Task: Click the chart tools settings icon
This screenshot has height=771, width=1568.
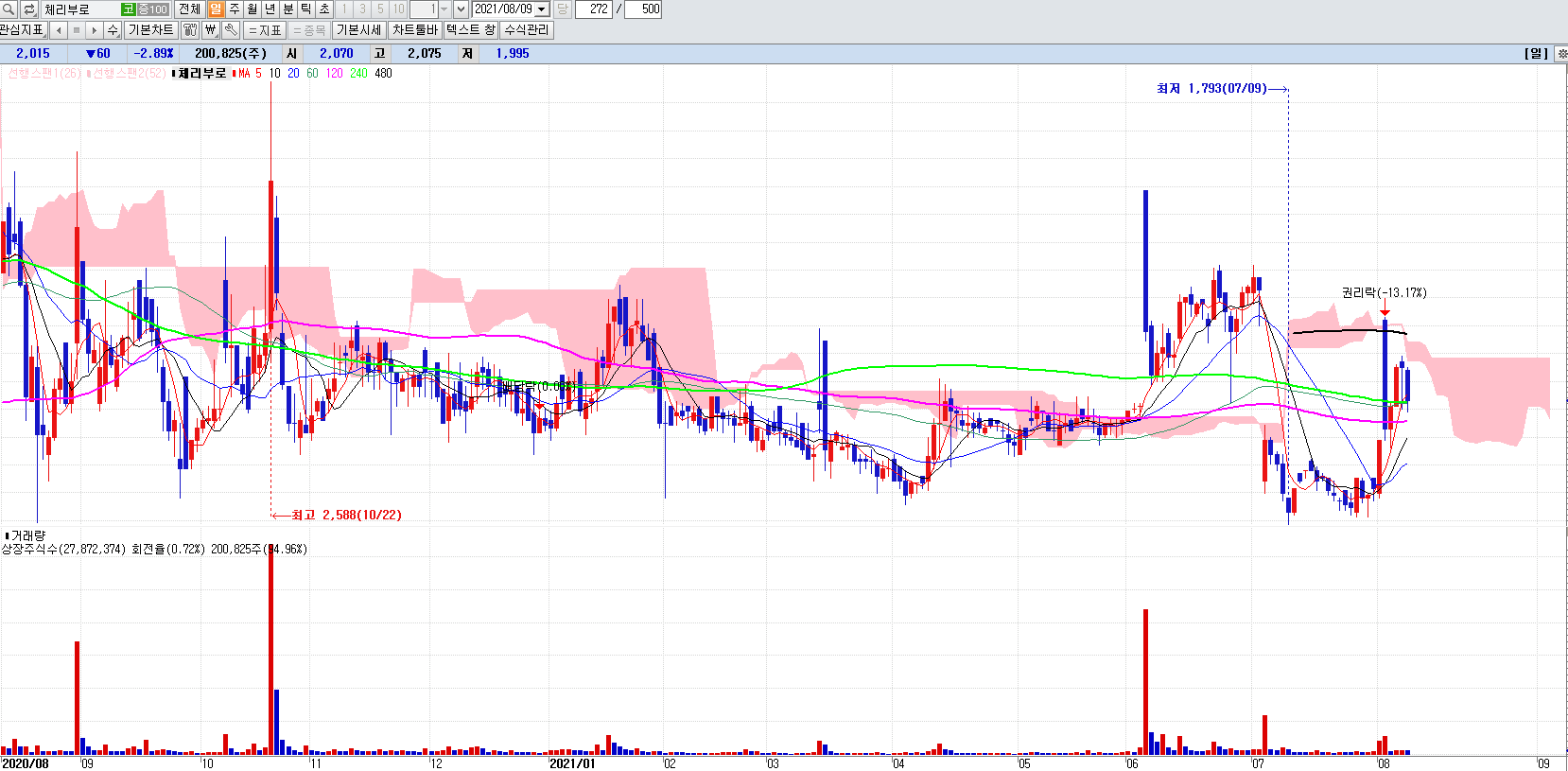Action: [x=190, y=30]
